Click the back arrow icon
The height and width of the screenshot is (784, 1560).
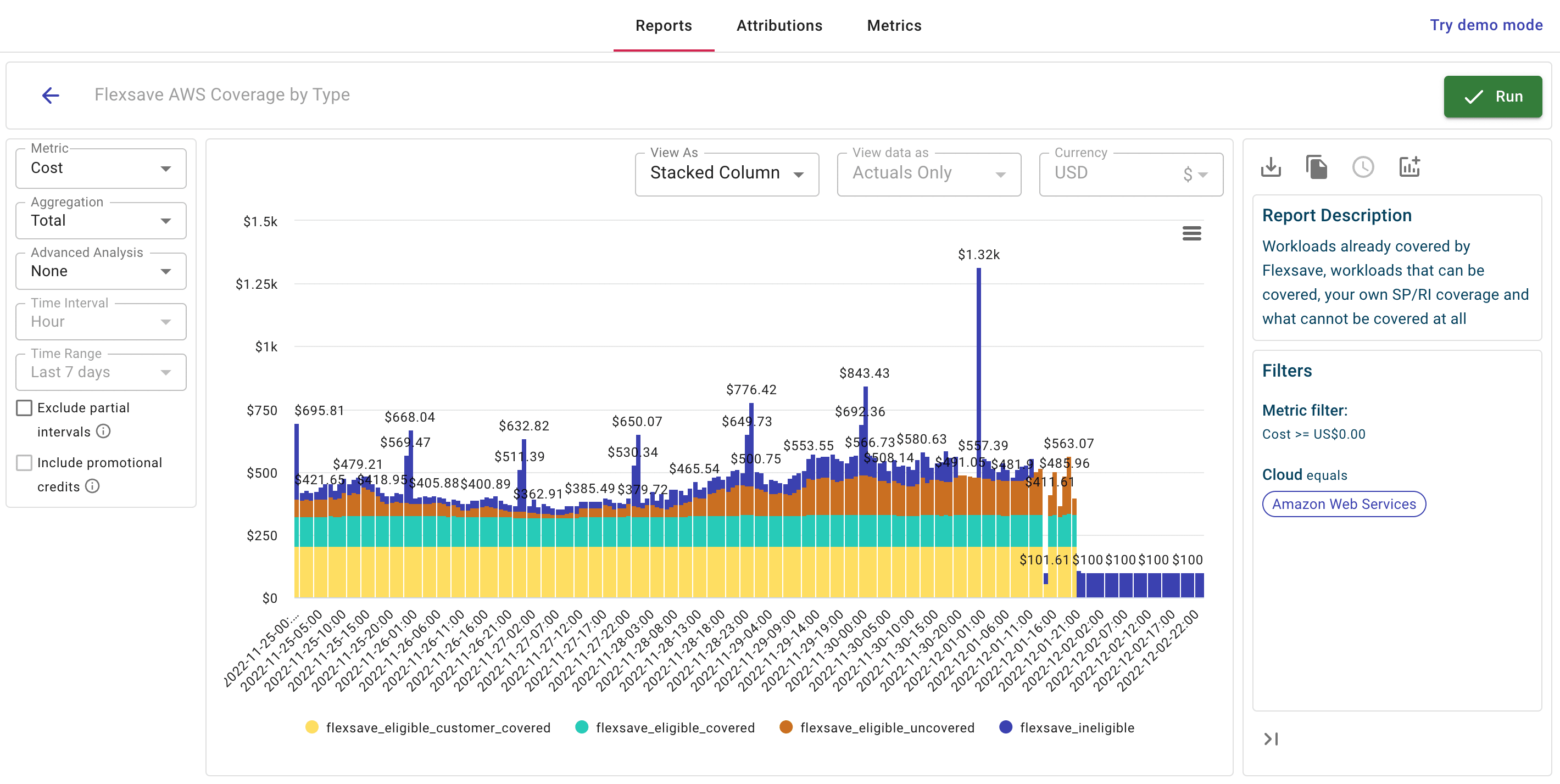51,95
